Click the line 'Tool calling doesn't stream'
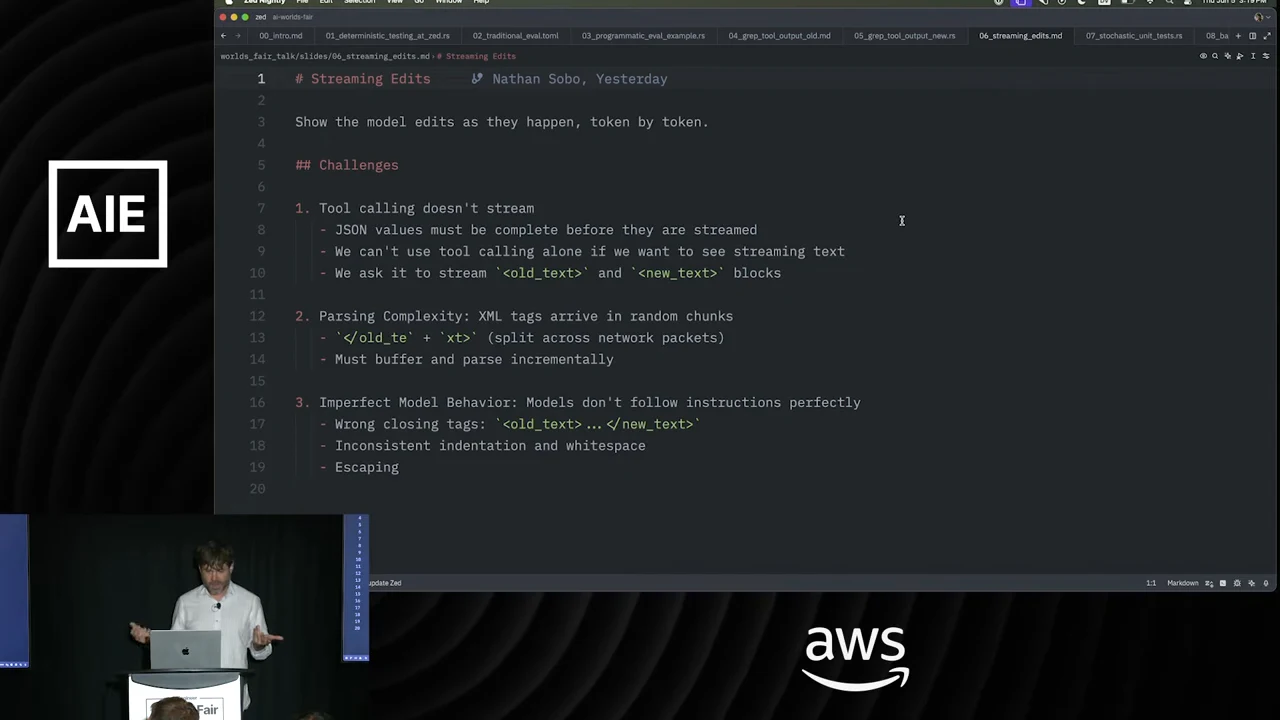Image resolution: width=1280 pixels, height=720 pixels. pos(414,208)
